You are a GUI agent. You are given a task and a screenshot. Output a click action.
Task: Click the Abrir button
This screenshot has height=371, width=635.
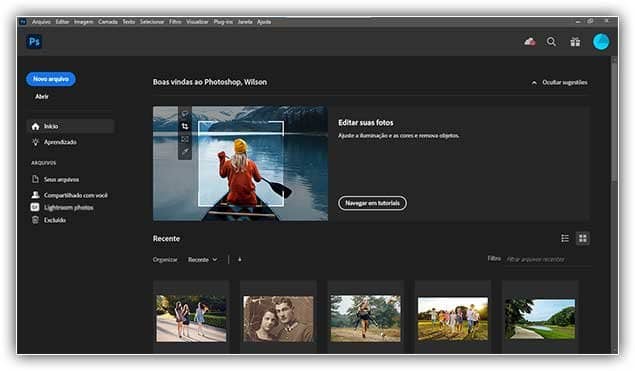(x=42, y=96)
